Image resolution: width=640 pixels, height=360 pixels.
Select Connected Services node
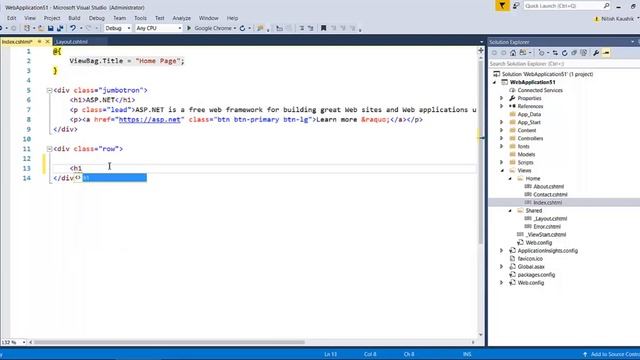click(540, 90)
